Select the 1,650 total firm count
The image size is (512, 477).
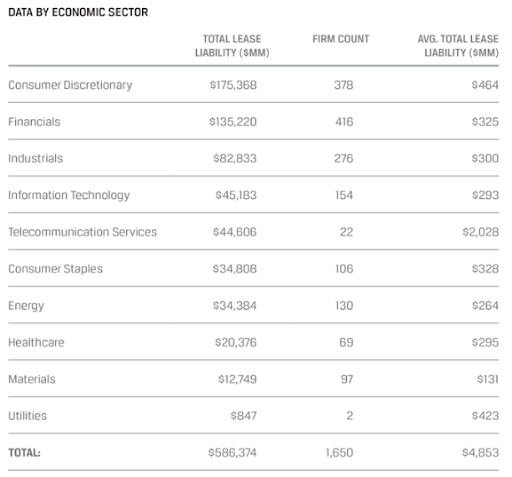339,453
